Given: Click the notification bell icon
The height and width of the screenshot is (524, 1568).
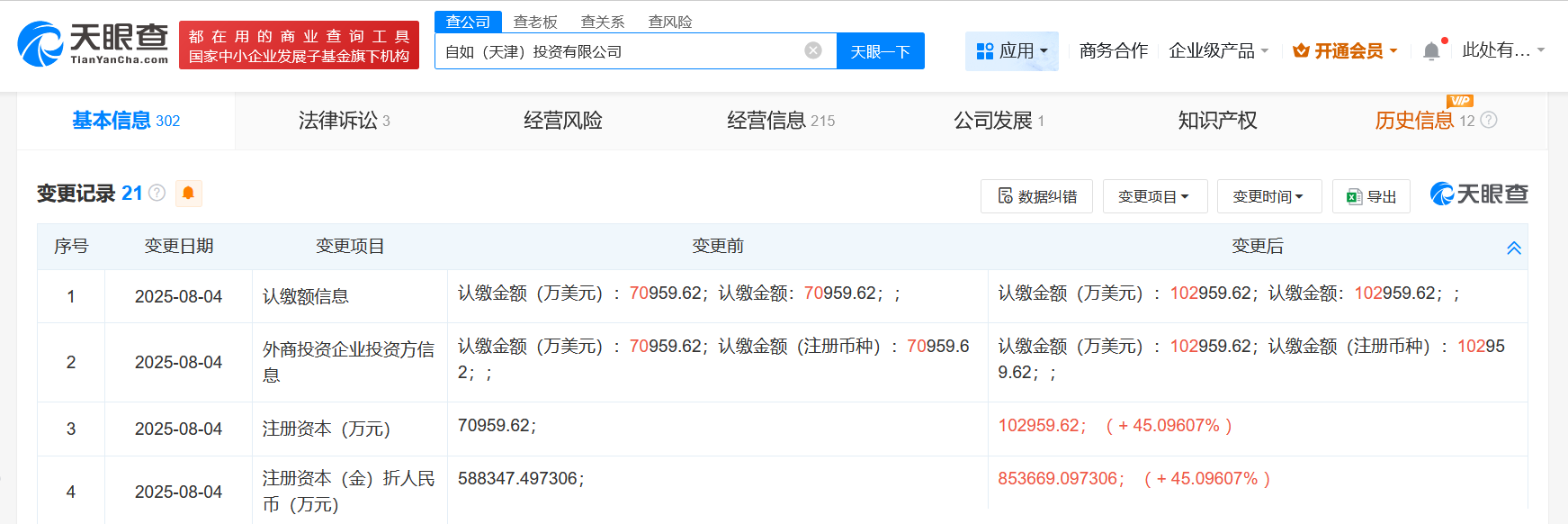Looking at the screenshot, I should (x=1431, y=51).
